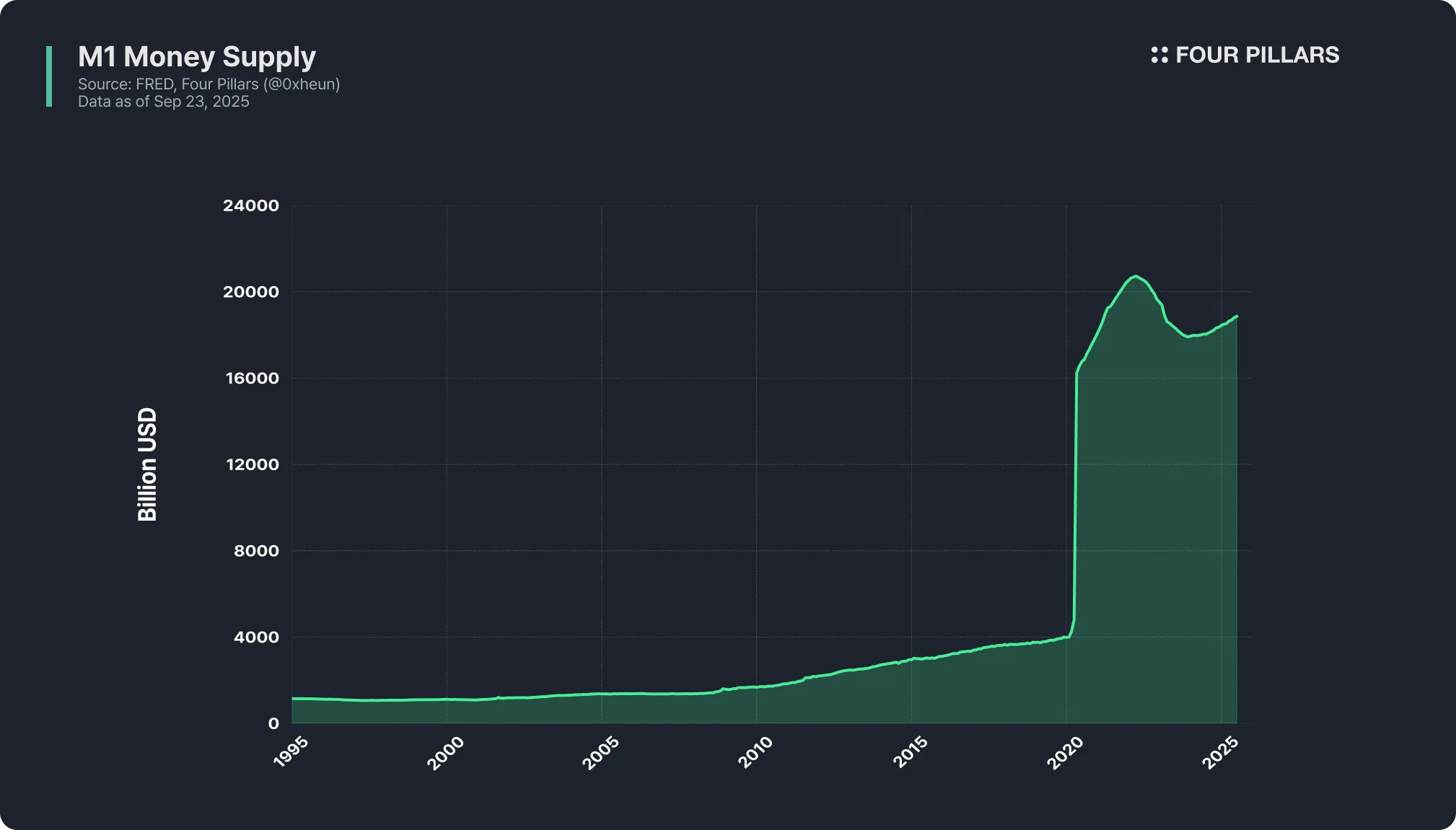1456x830 pixels.
Task: Click the 2010 x-axis year label
Action: (x=755, y=753)
